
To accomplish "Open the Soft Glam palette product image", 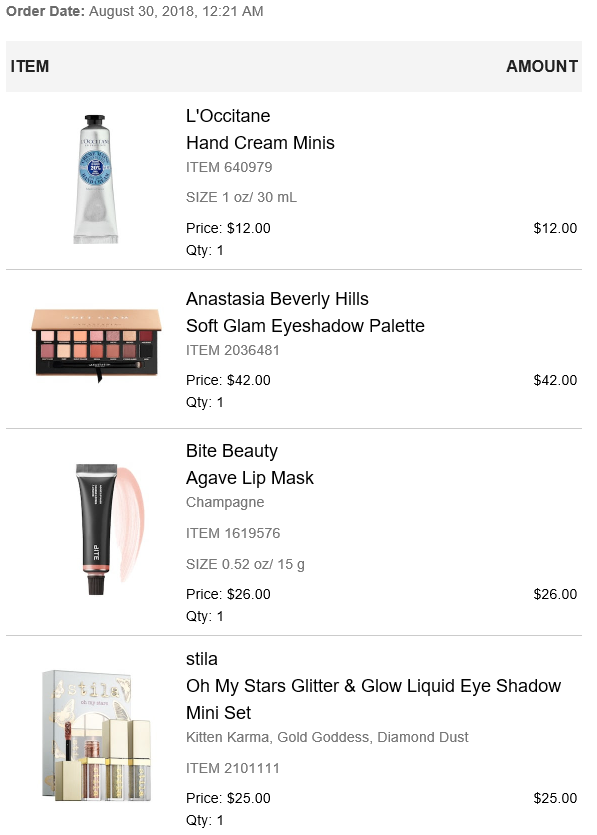I will (96, 345).
